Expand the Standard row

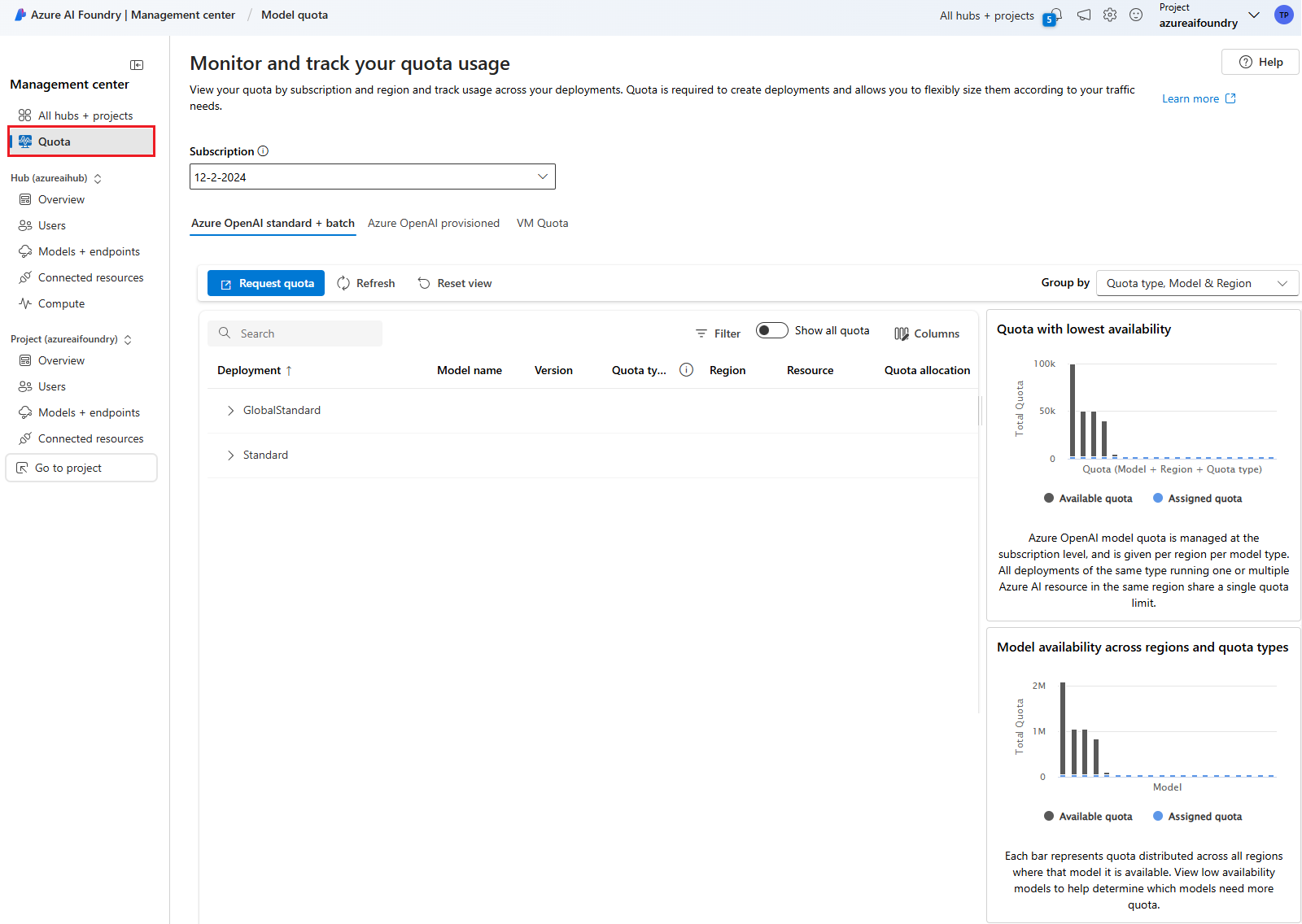tap(231, 455)
